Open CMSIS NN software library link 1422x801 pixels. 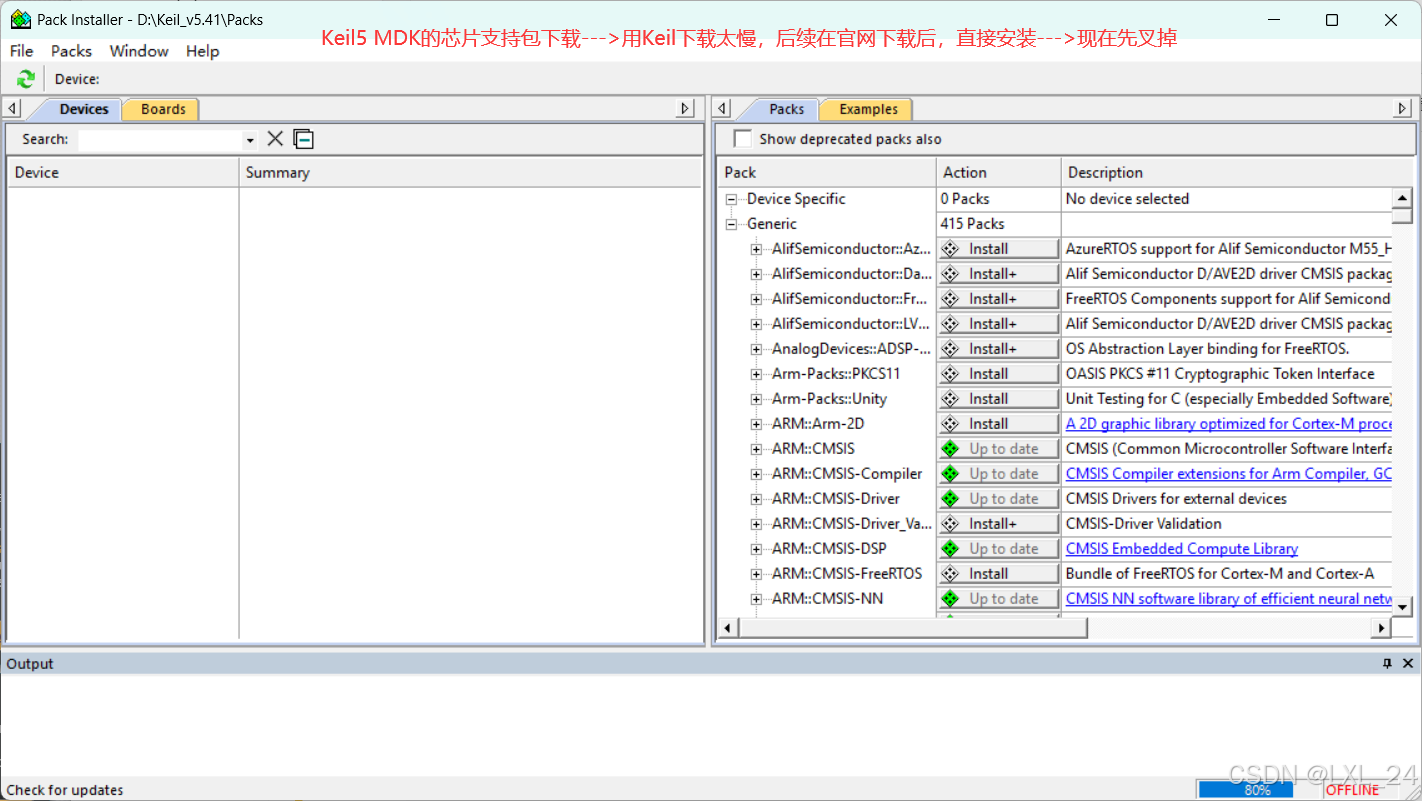(1229, 599)
